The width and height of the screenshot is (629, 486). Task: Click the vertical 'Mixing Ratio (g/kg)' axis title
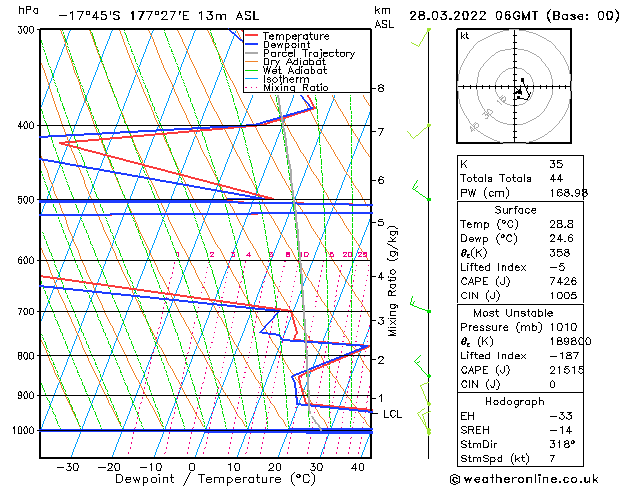(x=392, y=281)
